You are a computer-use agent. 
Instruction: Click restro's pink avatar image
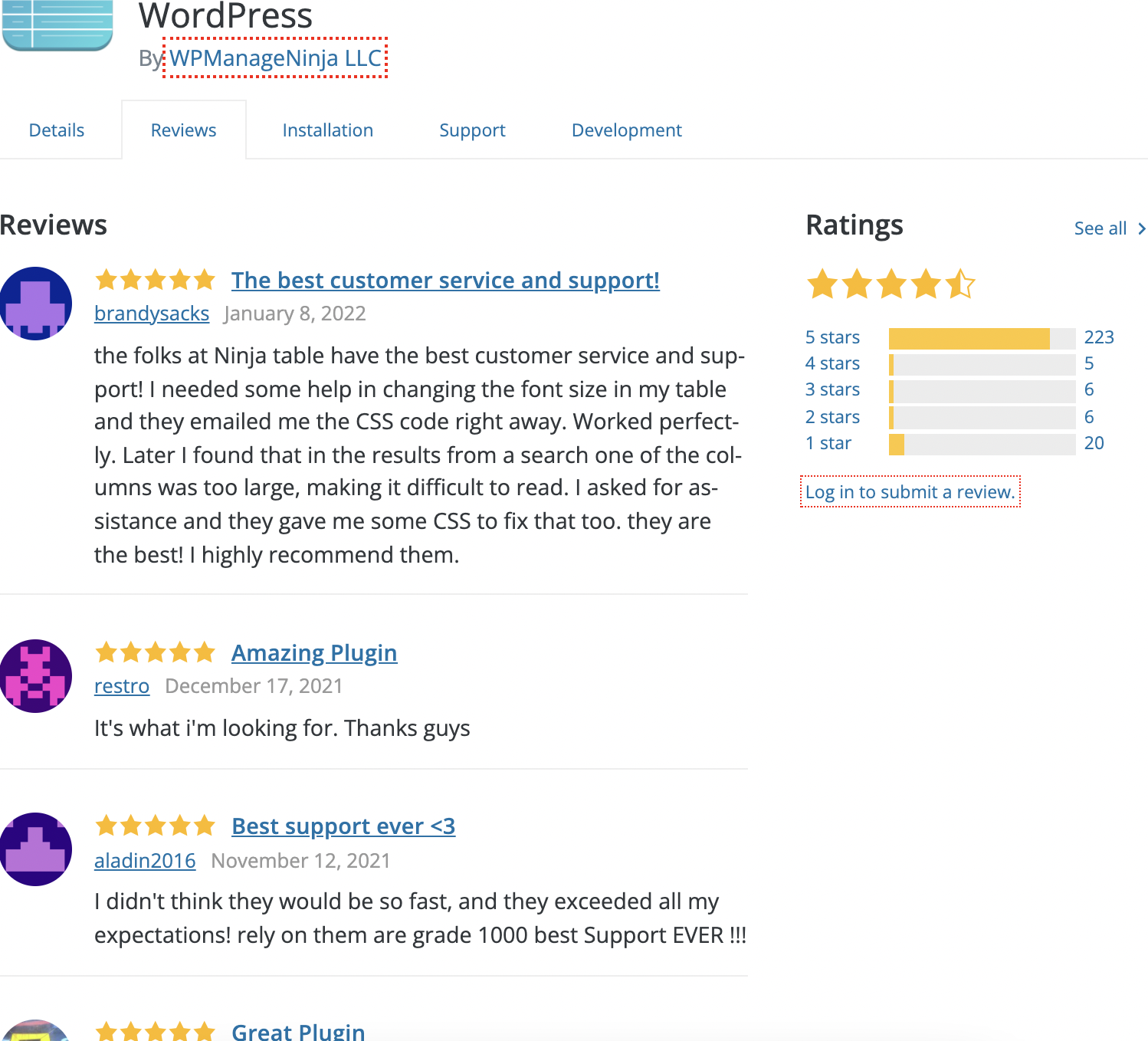[x=35, y=676]
